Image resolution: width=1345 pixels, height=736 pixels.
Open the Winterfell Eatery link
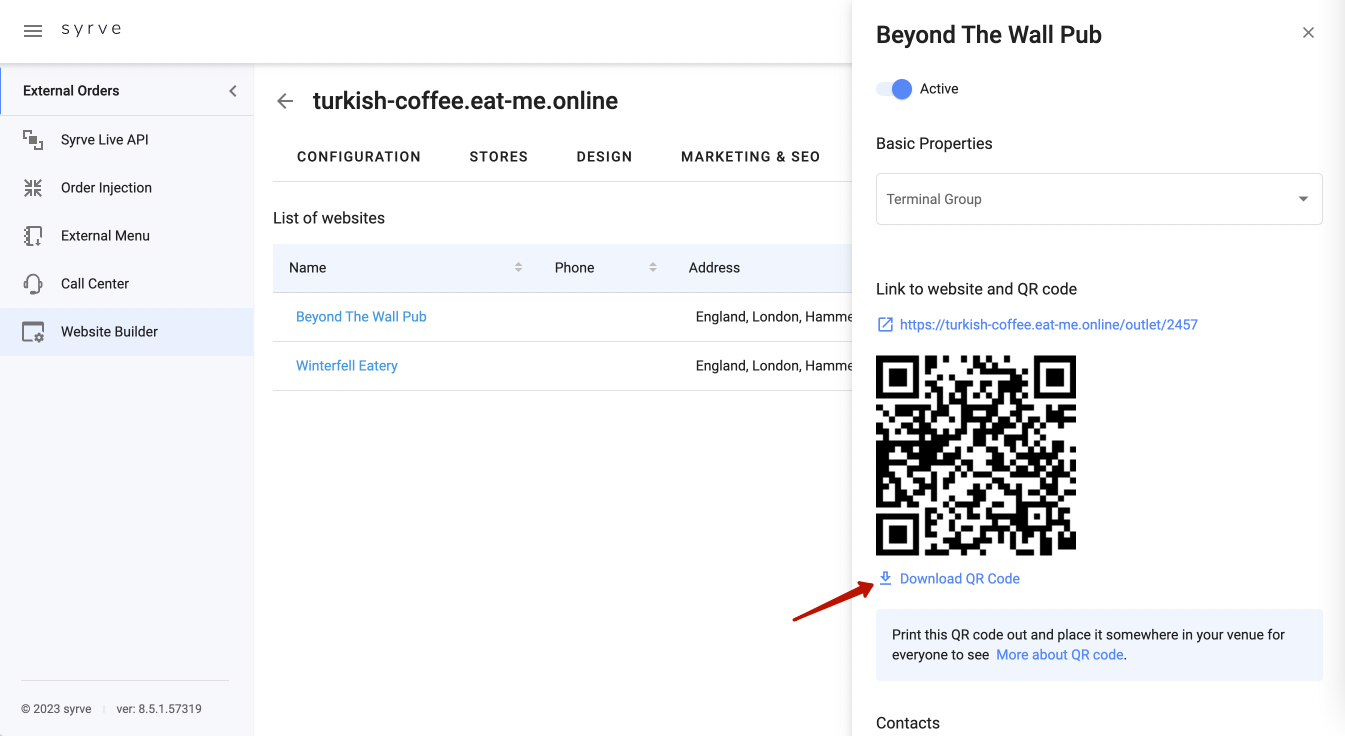pos(347,366)
